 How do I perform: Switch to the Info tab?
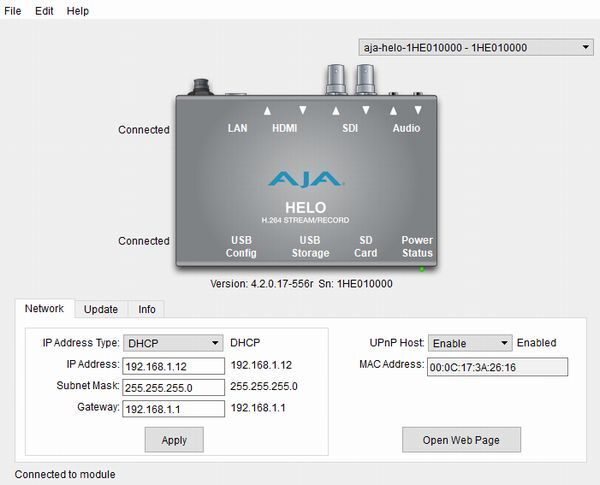pos(147,309)
